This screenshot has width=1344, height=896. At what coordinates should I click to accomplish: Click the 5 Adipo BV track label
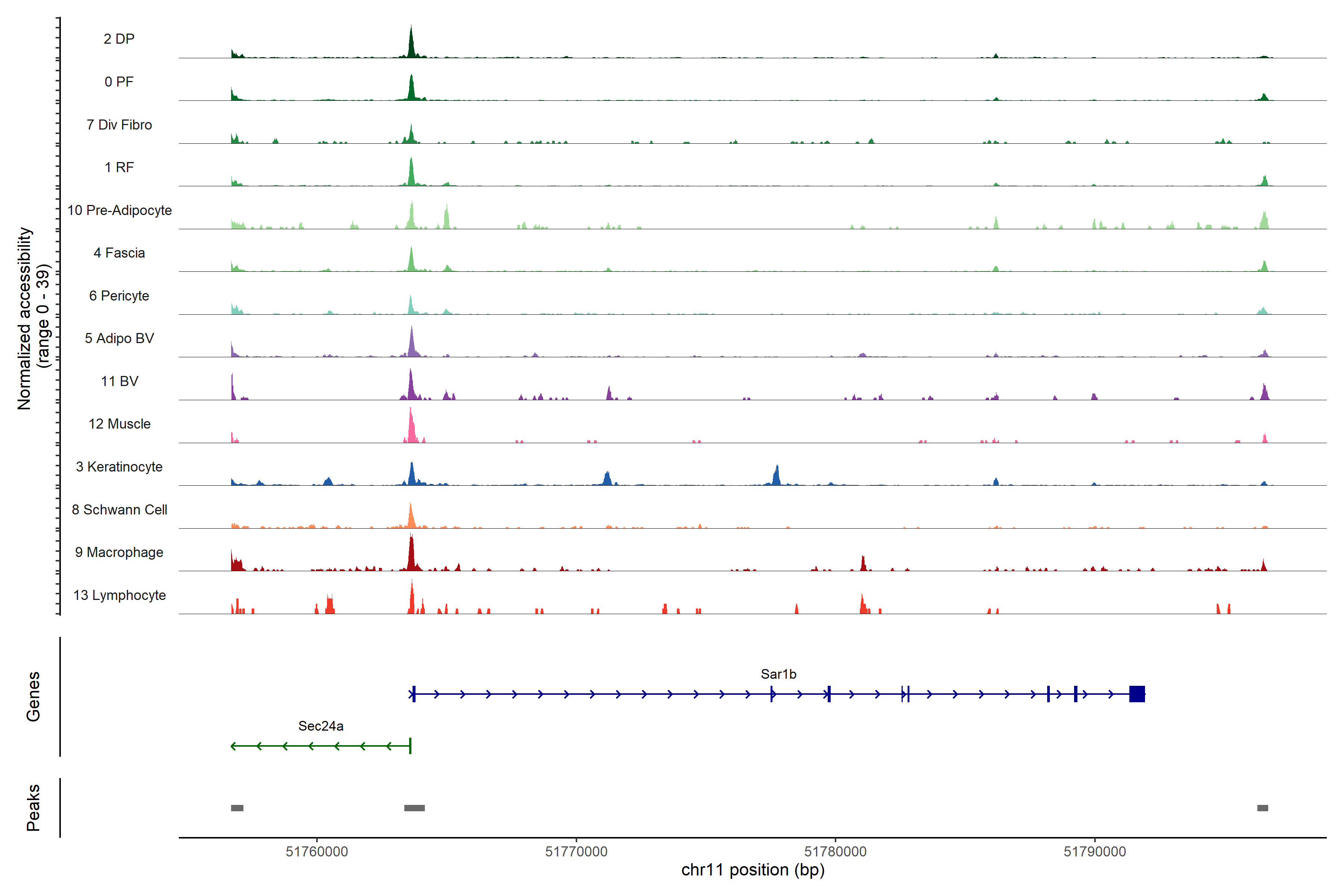click(x=119, y=338)
